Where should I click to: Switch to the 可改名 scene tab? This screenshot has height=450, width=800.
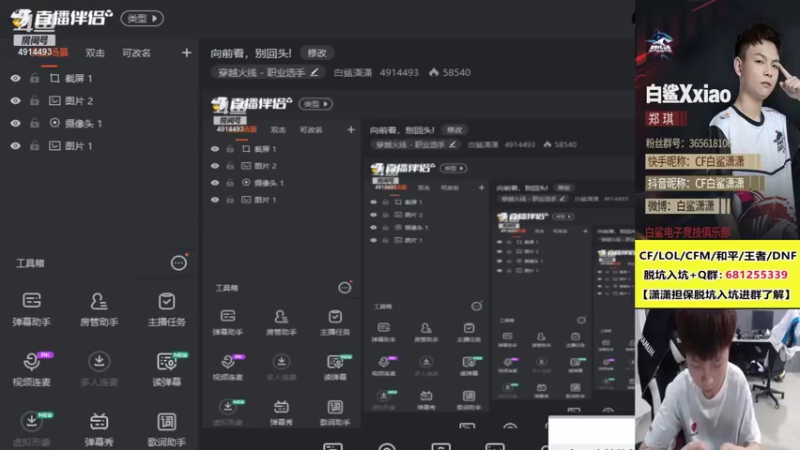[136, 53]
